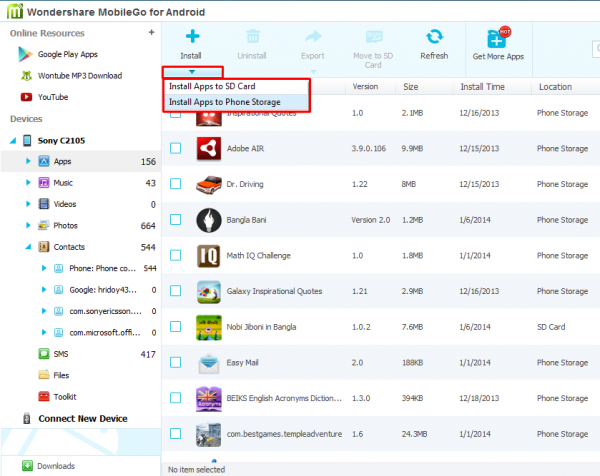Check the BEIKS English Acronyms checkbox
600x476 pixels.
pyautogui.click(x=176, y=398)
